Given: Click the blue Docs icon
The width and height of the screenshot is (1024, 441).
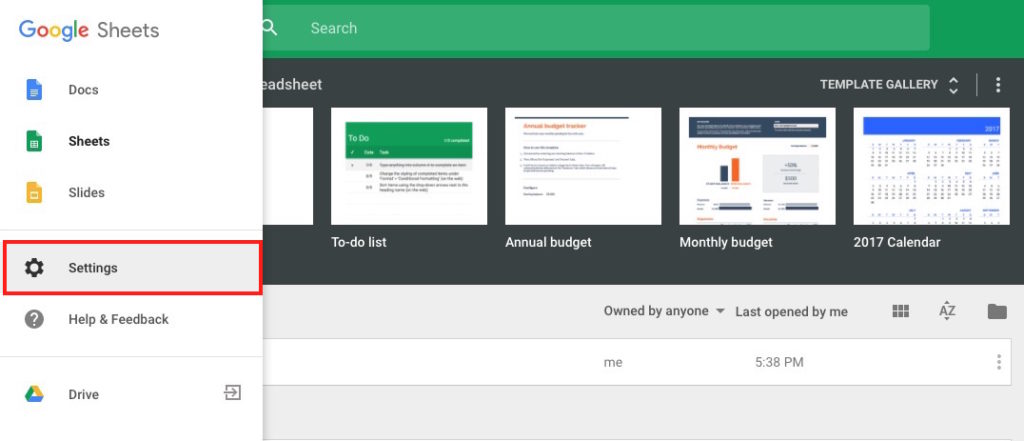Looking at the screenshot, I should pos(34,90).
